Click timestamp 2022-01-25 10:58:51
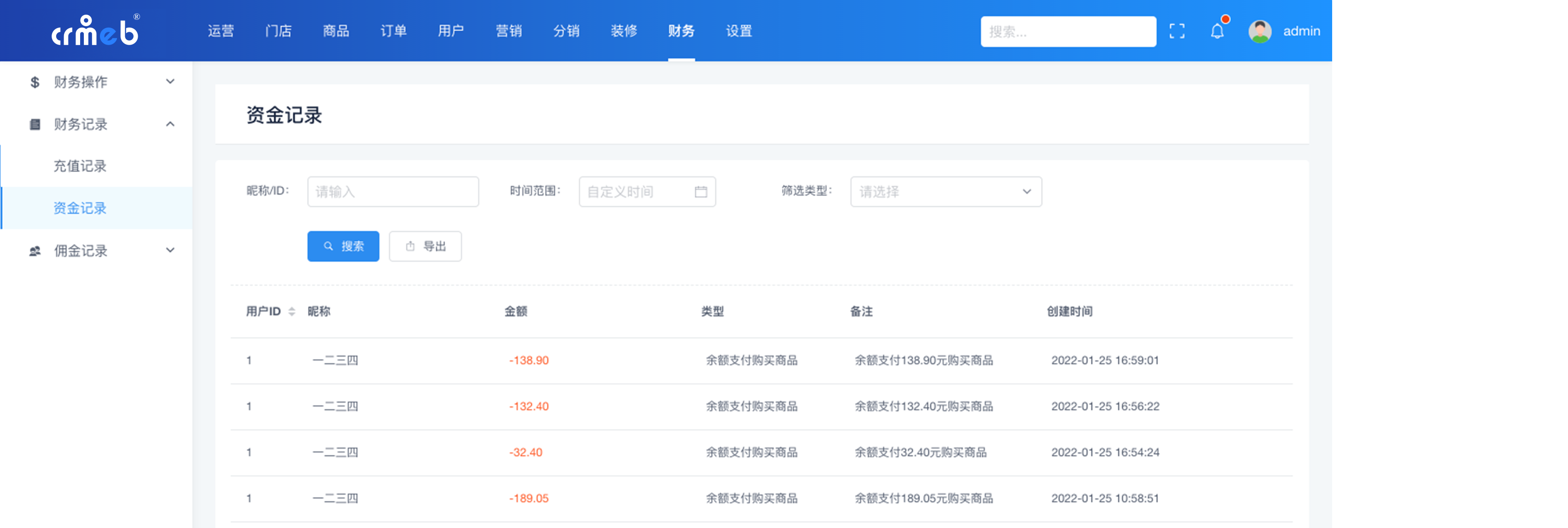This screenshot has width=1568, height=528. 1105,498
